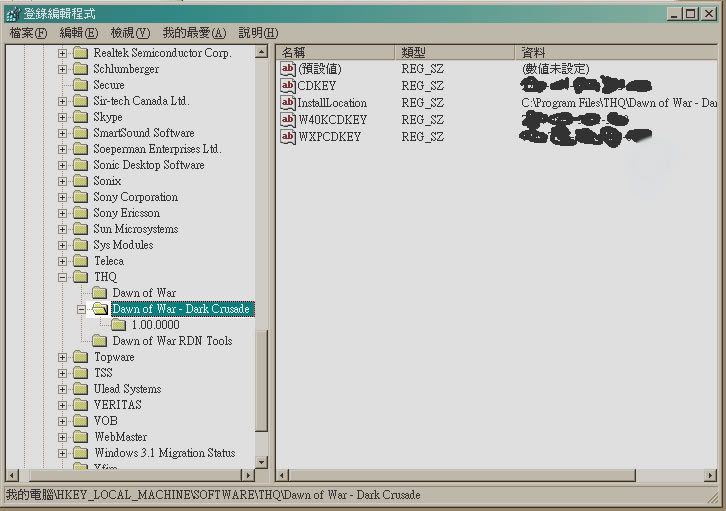Select the WXPCDKEY value name
The width and height of the screenshot is (726, 511).
point(329,137)
